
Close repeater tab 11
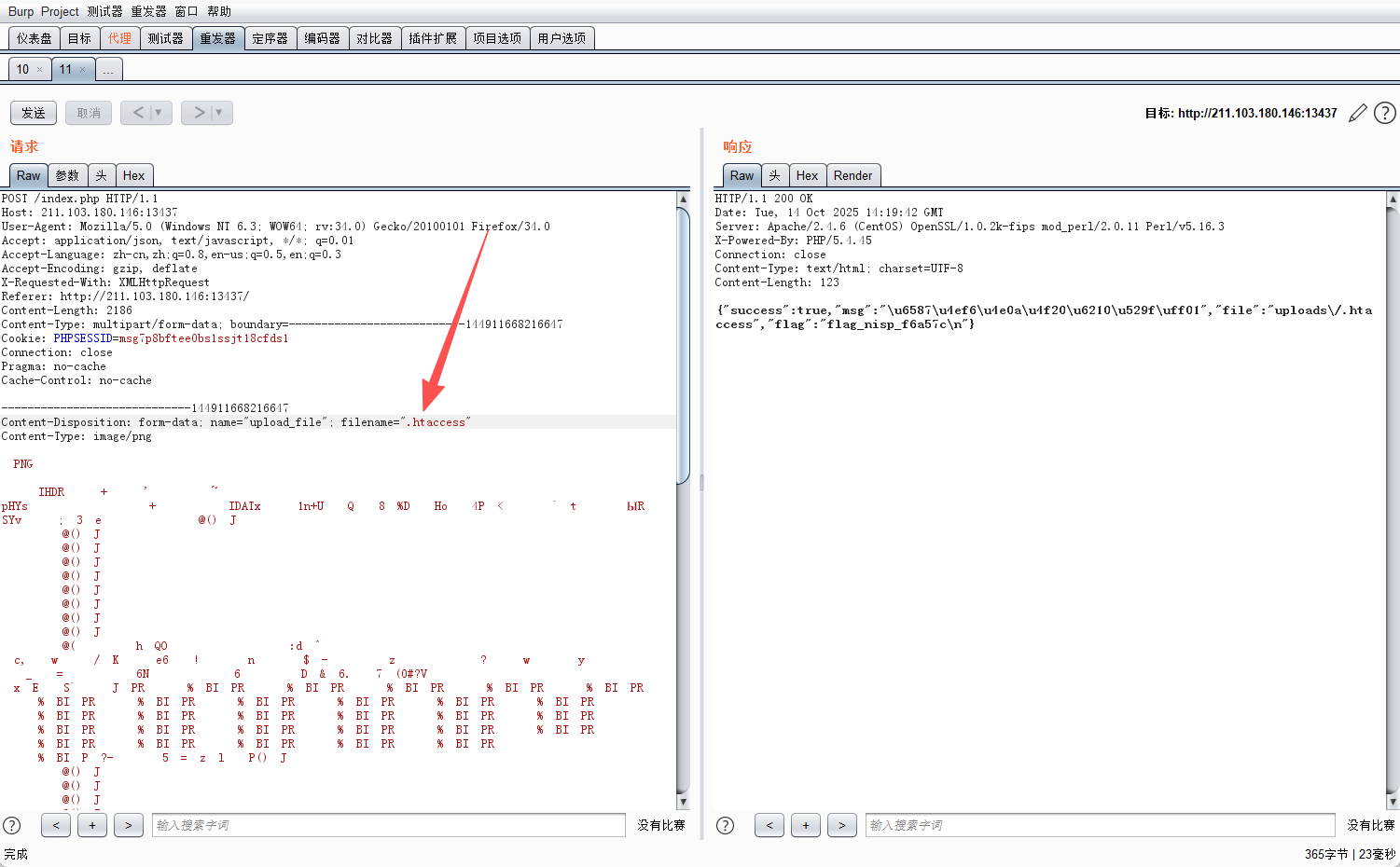coord(82,70)
